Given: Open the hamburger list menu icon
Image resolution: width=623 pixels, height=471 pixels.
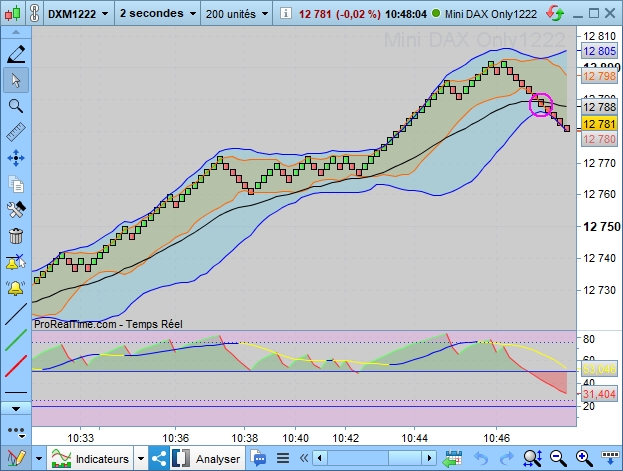Looking at the screenshot, I should (x=283, y=459).
